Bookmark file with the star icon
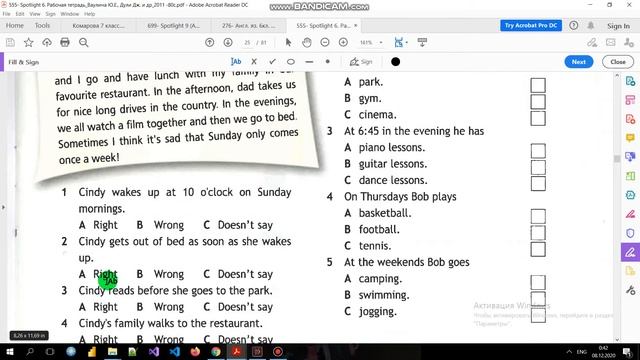Image resolution: width=640 pixels, height=360 pixels. pyautogui.click(x=29, y=42)
